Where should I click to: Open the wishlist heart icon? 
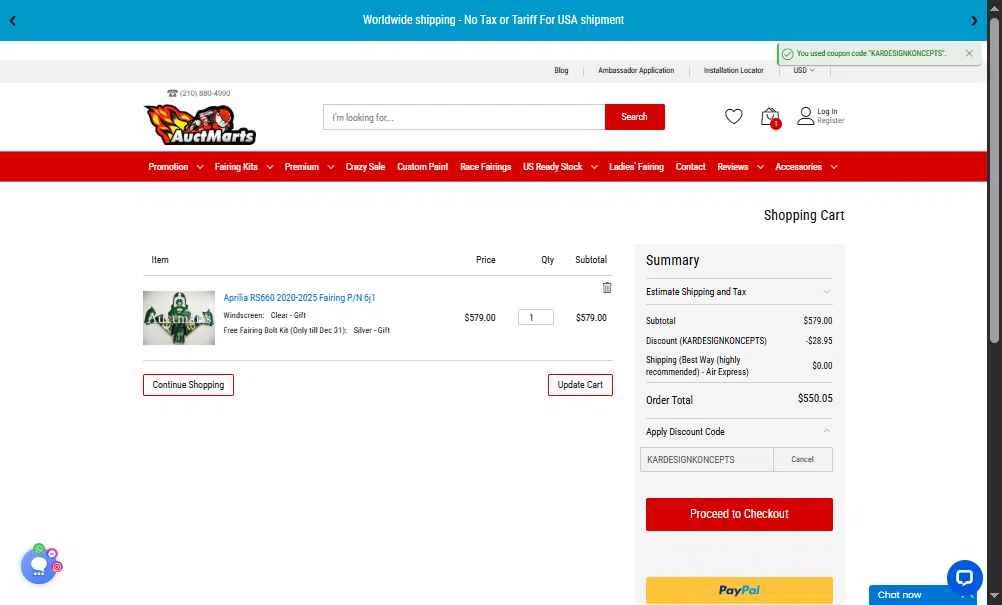click(734, 116)
